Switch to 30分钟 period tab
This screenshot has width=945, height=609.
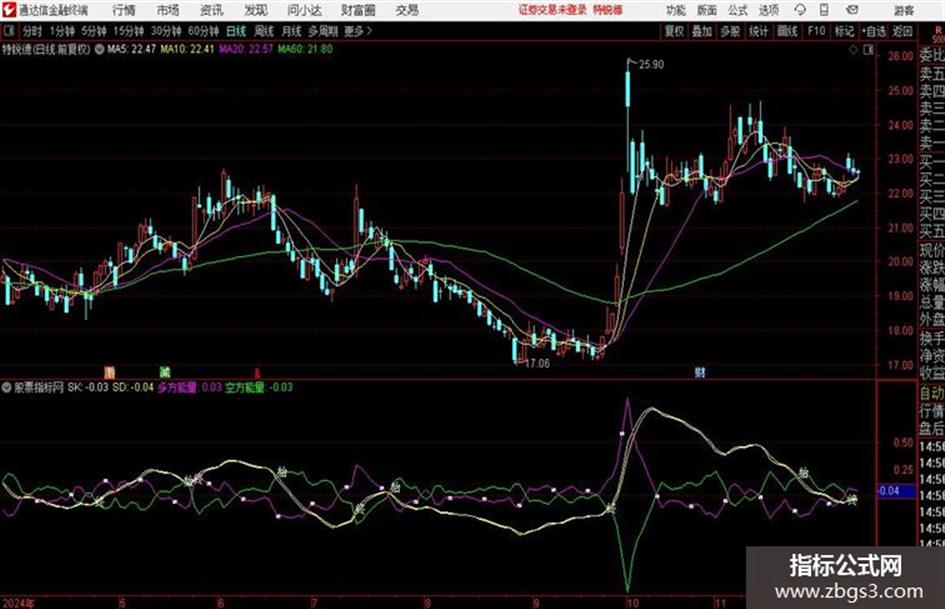point(166,31)
